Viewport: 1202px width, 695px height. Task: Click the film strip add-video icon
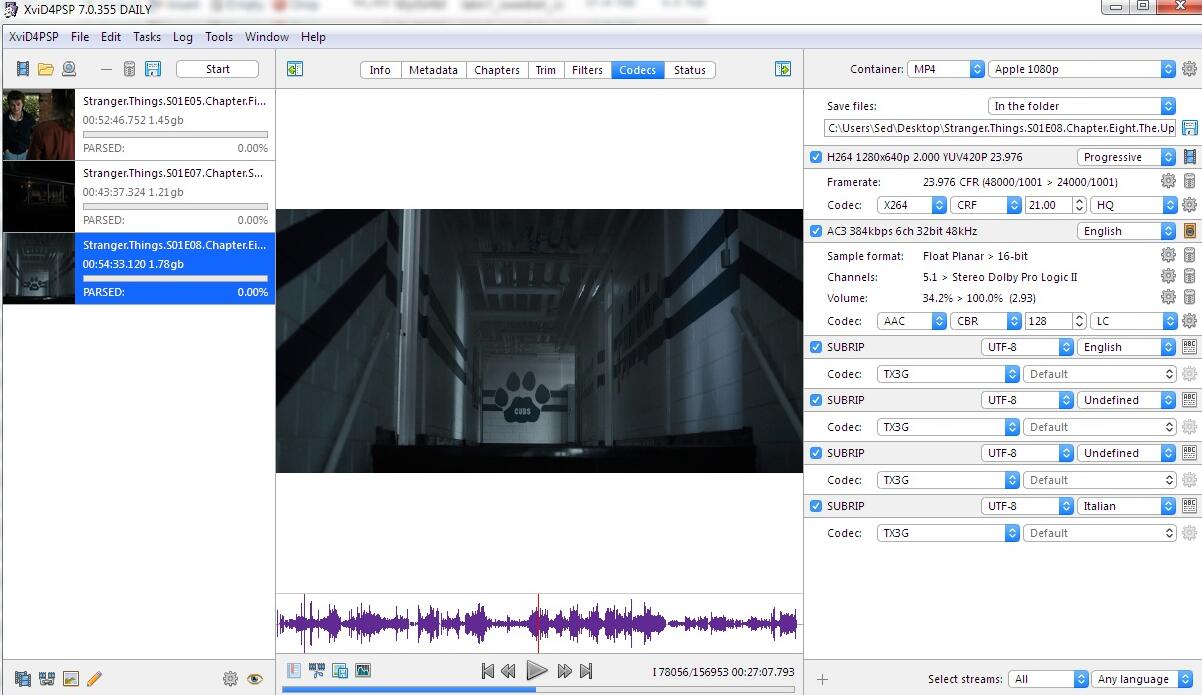(22, 69)
